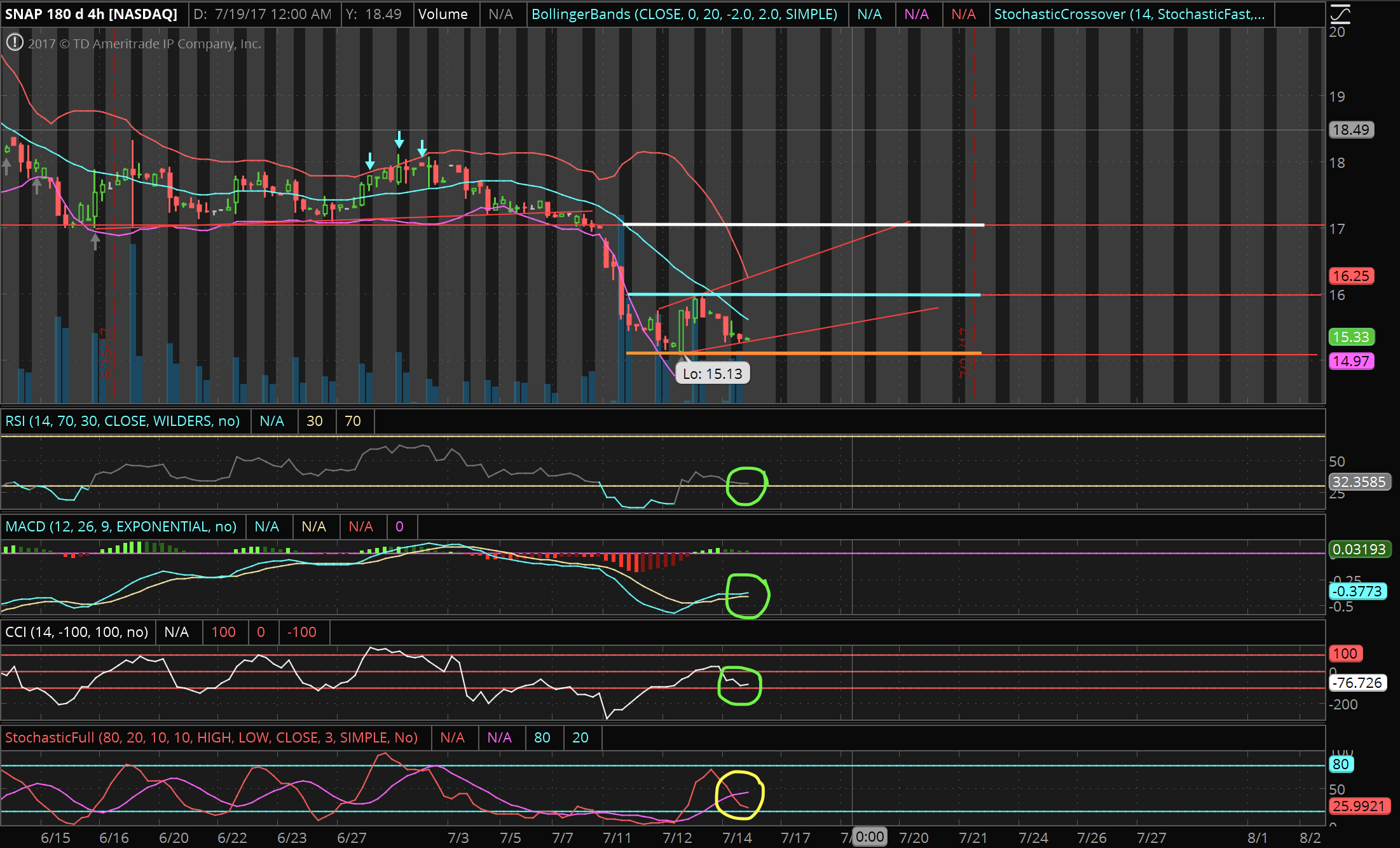Open the StochasticFull study header label
The image size is (1400, 848).
pyautogui.click(x=212, y=737)
